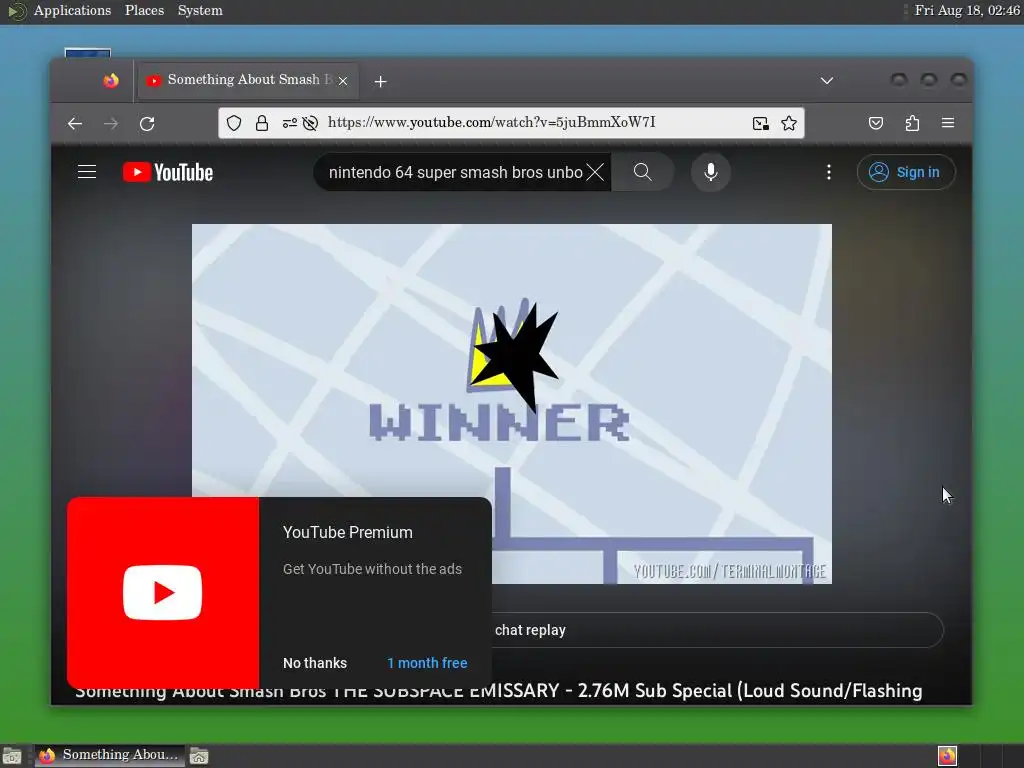Bookmark this page with the star
1024x768 pixels.
click(x=789, y=123)
